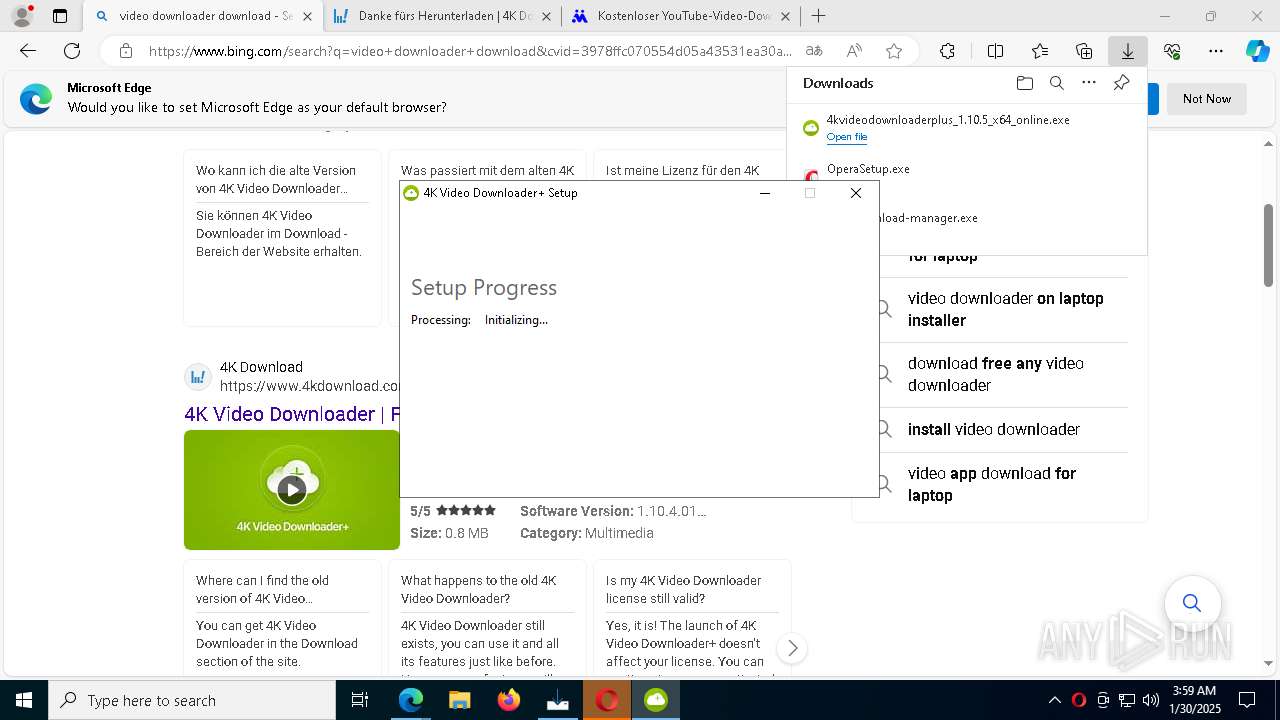Open the favorites list icon
Image resolution: width=1280 pixels, height=720 pixels.
point(1040,51)
